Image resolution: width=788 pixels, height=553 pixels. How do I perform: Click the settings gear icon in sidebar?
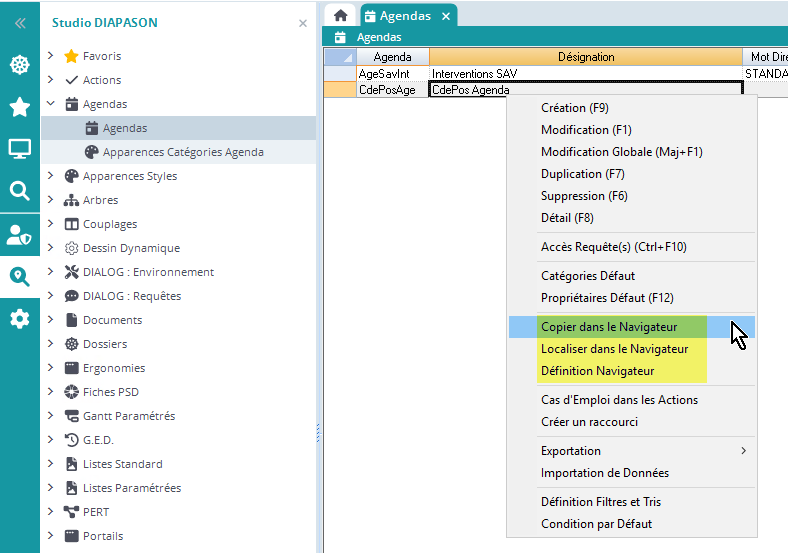point(20,319)
